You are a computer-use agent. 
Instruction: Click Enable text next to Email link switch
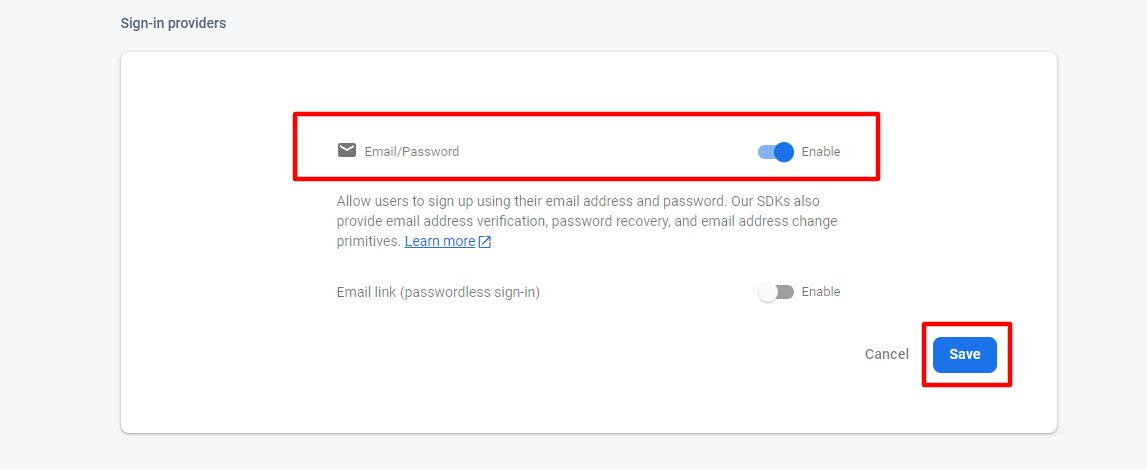click(821, 292)
